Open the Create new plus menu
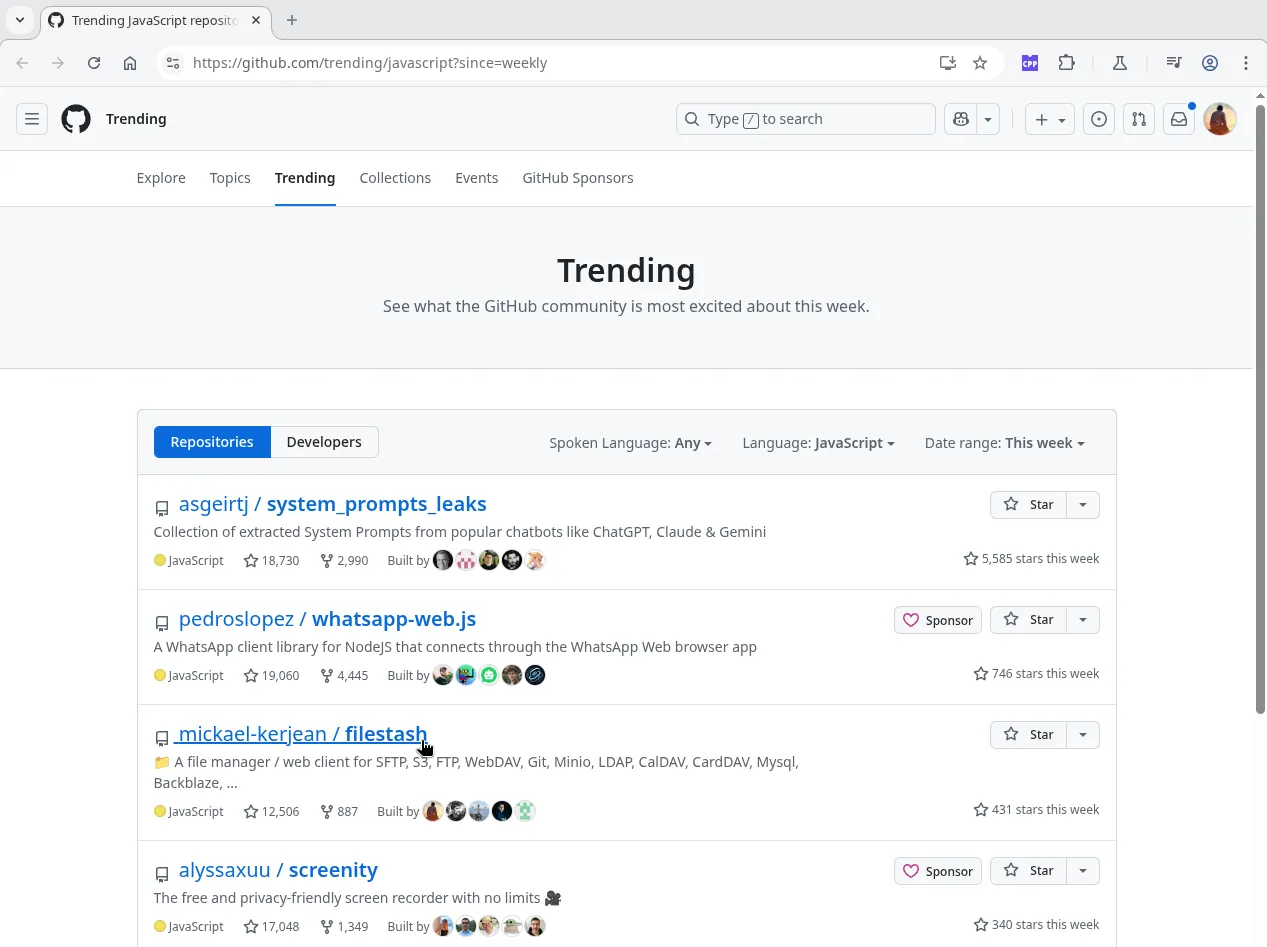Viewport: 1267px width, 947px height. point(1050,119)
